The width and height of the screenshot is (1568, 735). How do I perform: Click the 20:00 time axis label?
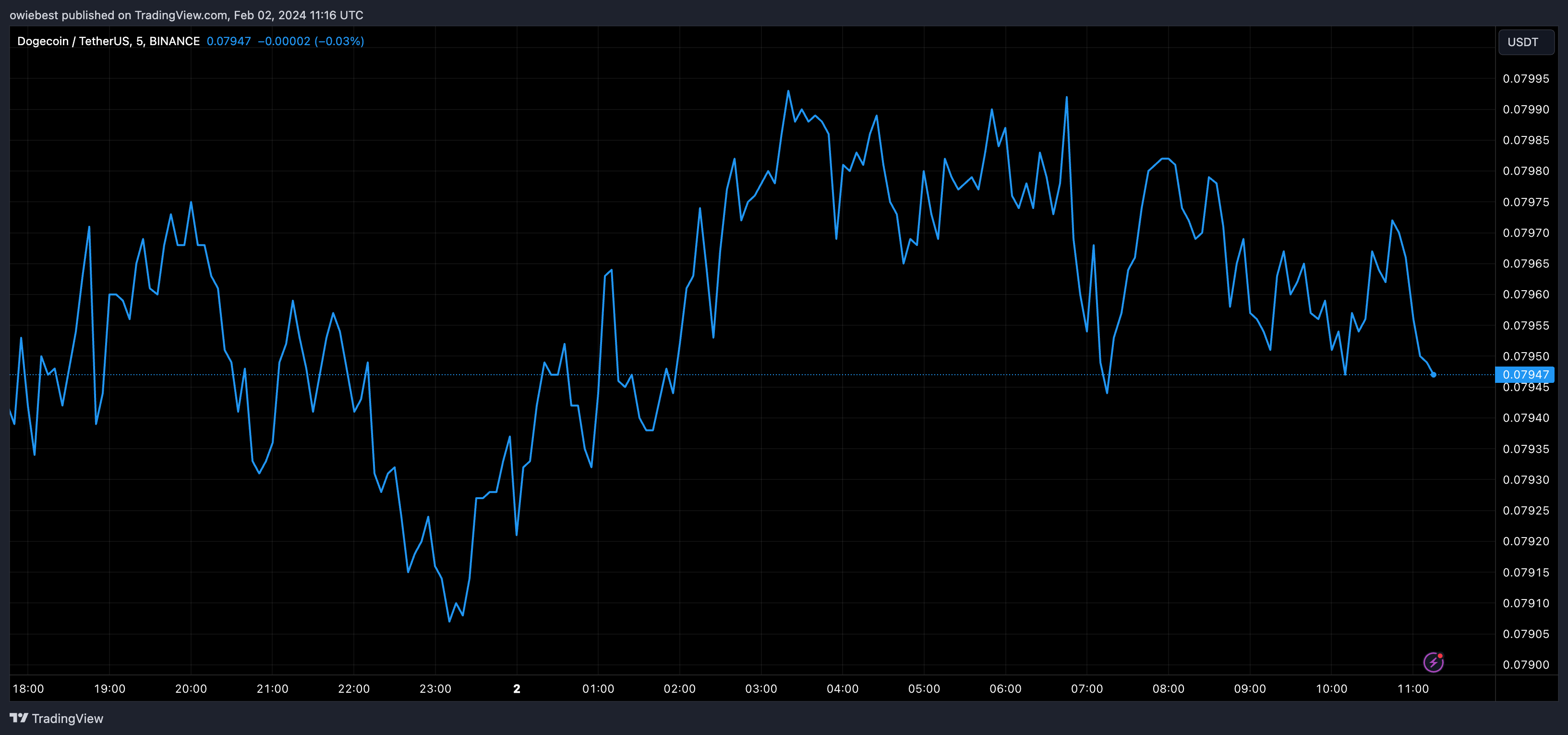coord(191,689)
